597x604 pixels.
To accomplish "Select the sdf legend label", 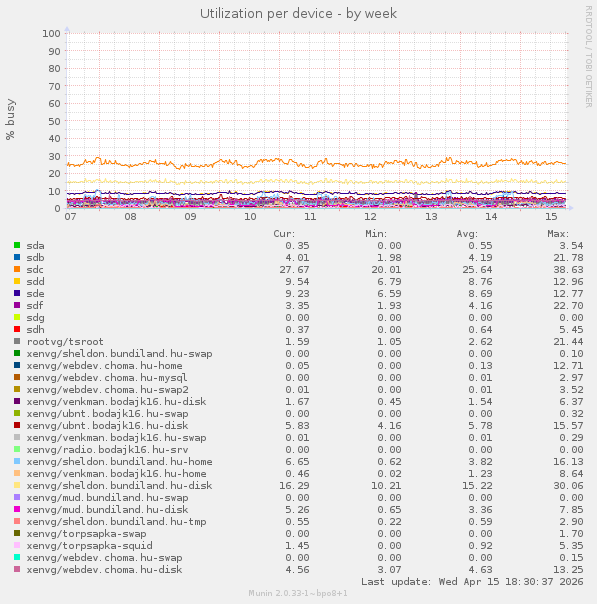I will coord(35,305).
